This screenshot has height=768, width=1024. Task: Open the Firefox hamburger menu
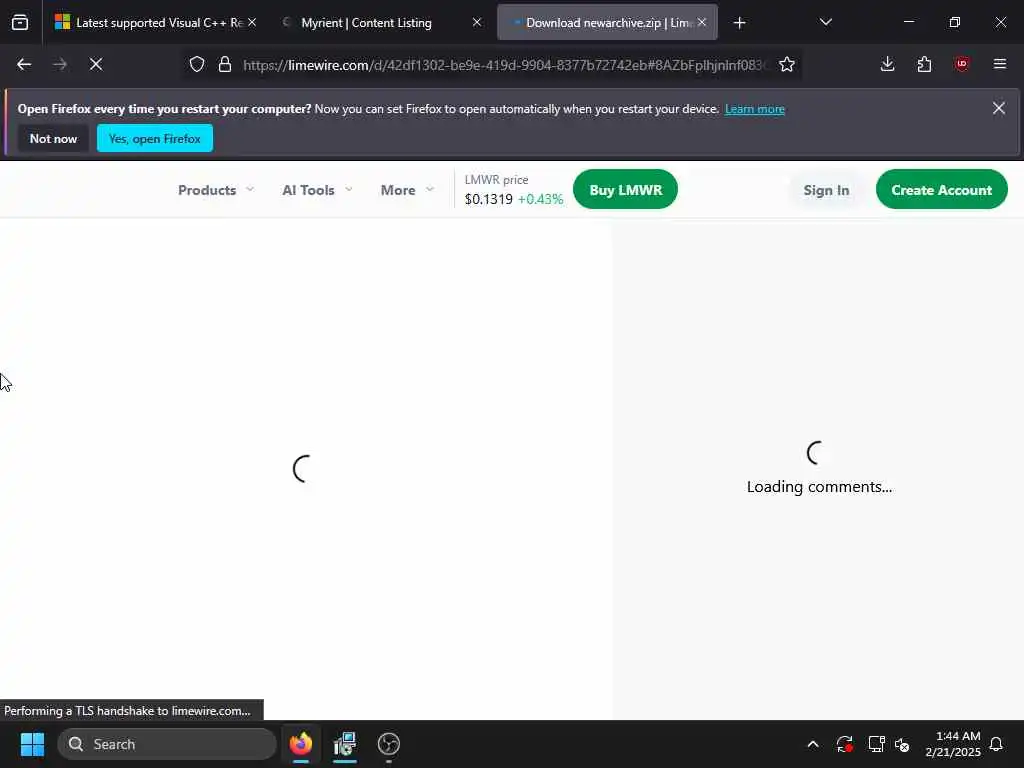tap(999, 64)
